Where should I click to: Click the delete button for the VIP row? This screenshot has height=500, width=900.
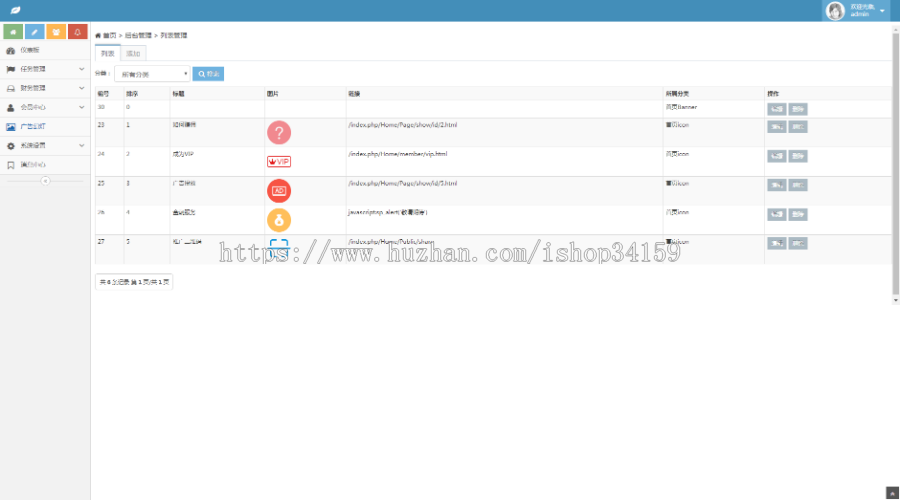pos(798,156)
